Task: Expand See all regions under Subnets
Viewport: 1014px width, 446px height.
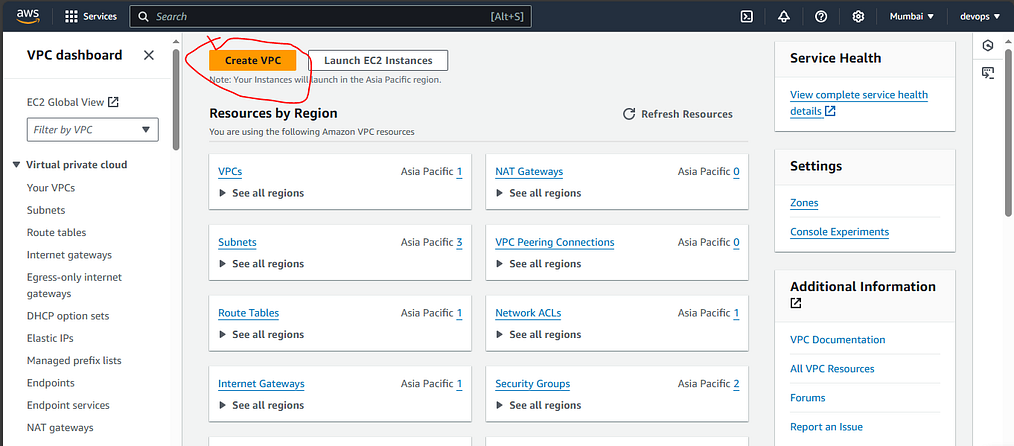Action: 261,264
